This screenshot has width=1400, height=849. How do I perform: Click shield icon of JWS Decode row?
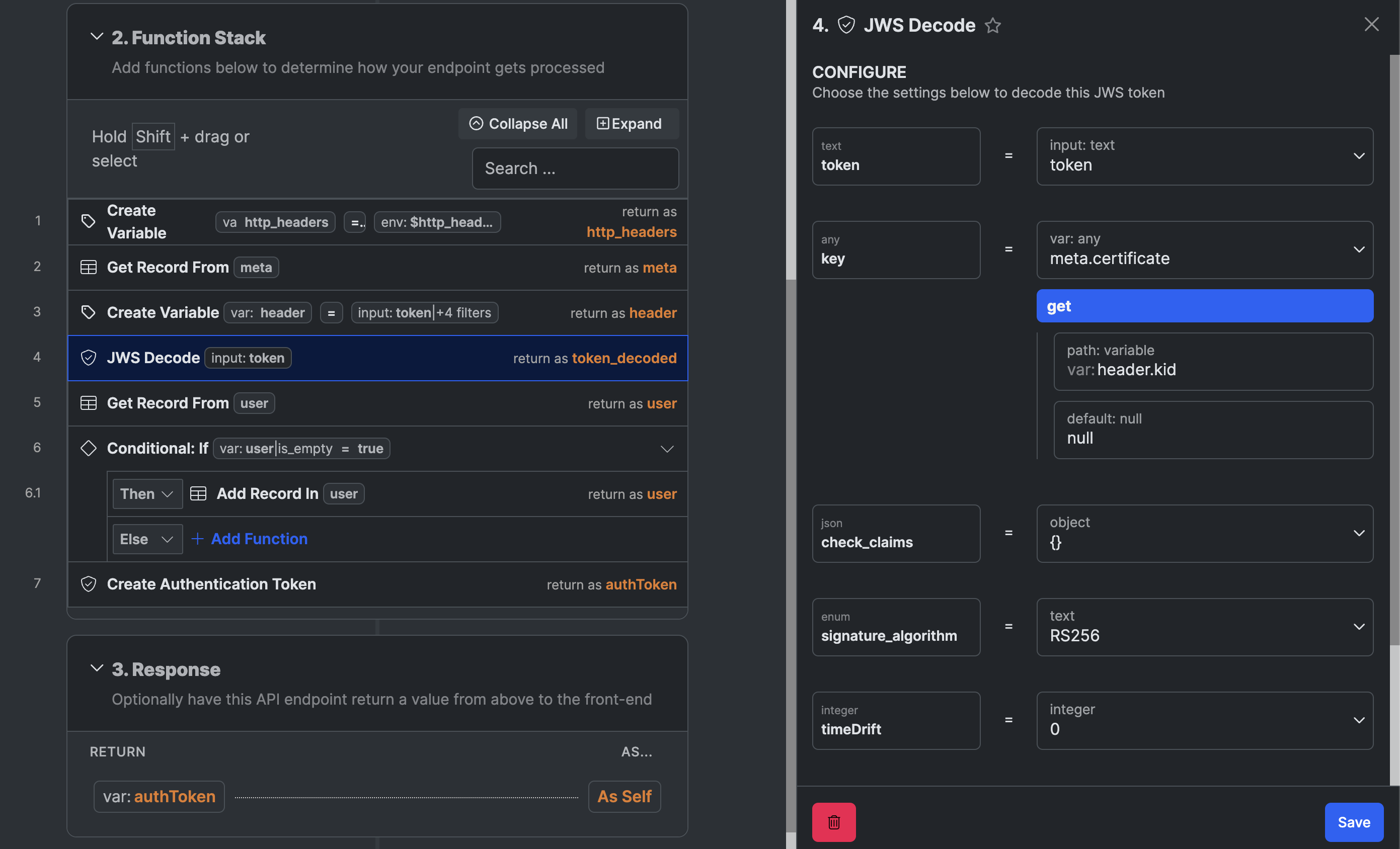pos(88,358)
